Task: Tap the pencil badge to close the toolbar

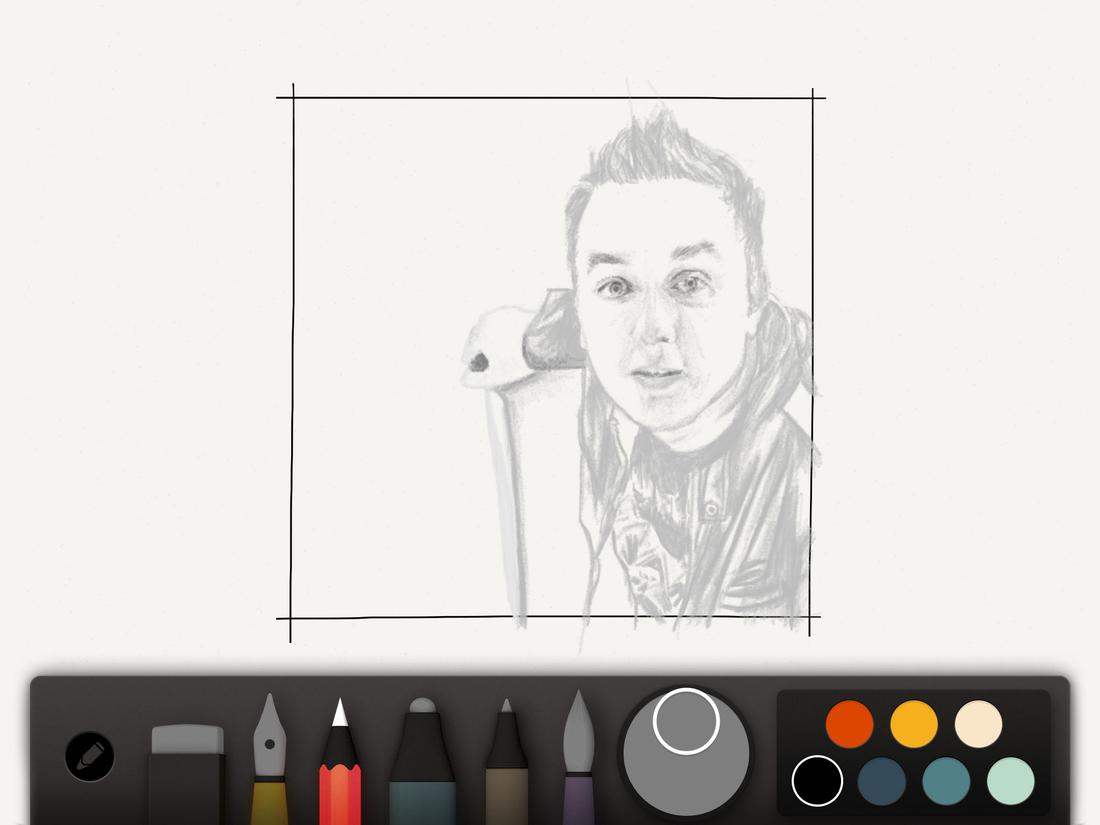Action: coord(88,757)
